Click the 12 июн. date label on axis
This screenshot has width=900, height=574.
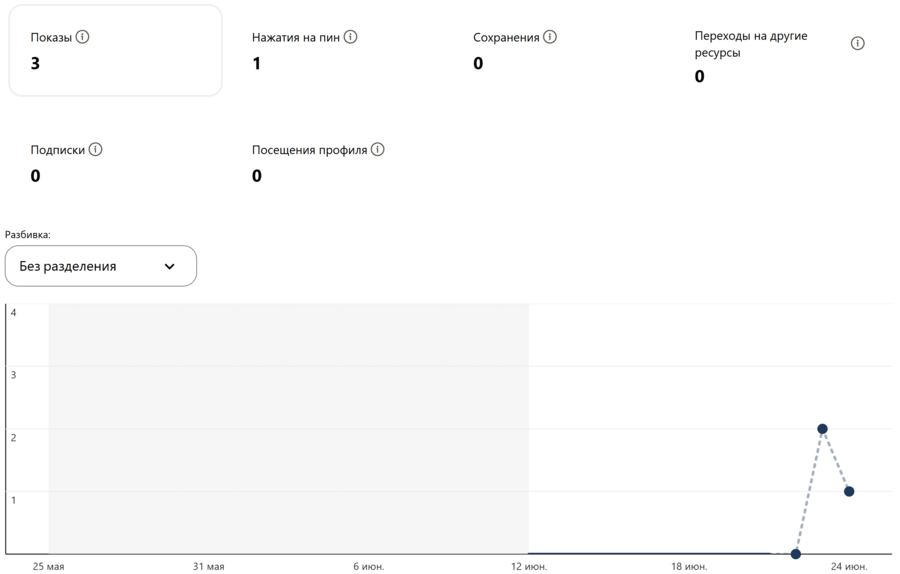coord(529,567)
